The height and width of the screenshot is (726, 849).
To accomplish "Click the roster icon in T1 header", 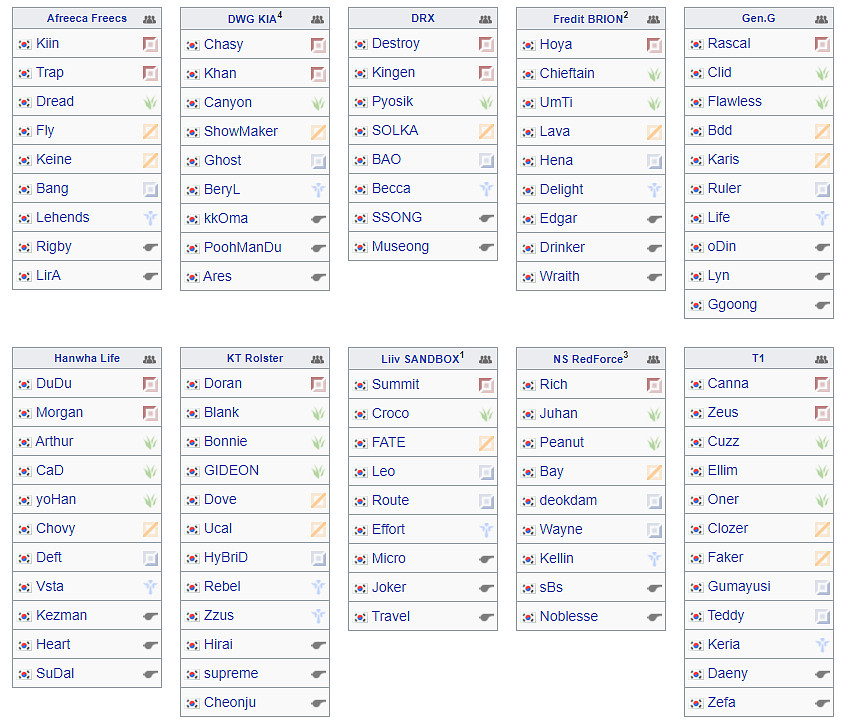I will (x=822, y=358).
